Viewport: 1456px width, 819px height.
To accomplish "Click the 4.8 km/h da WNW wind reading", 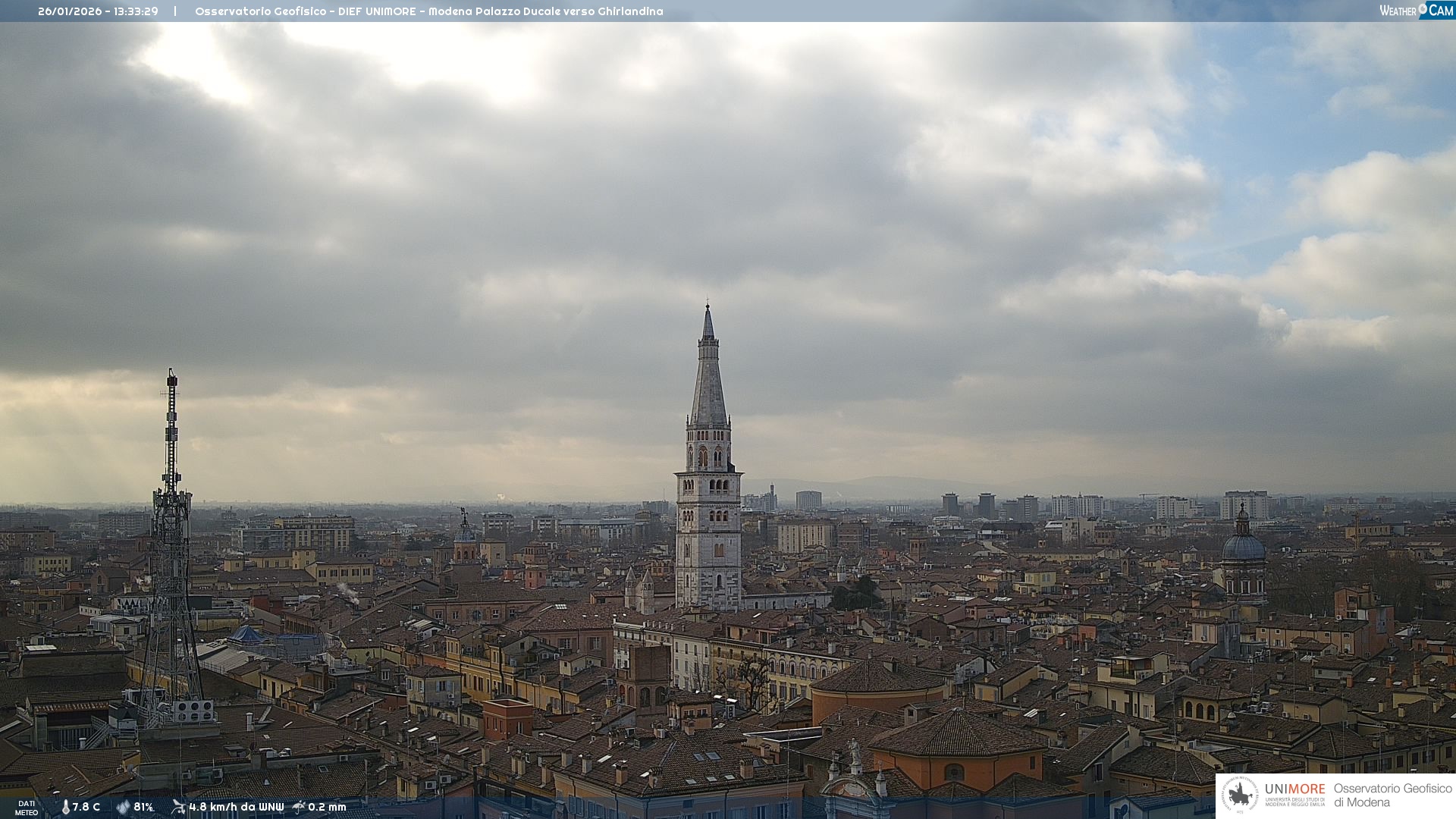I will [237, 807].
